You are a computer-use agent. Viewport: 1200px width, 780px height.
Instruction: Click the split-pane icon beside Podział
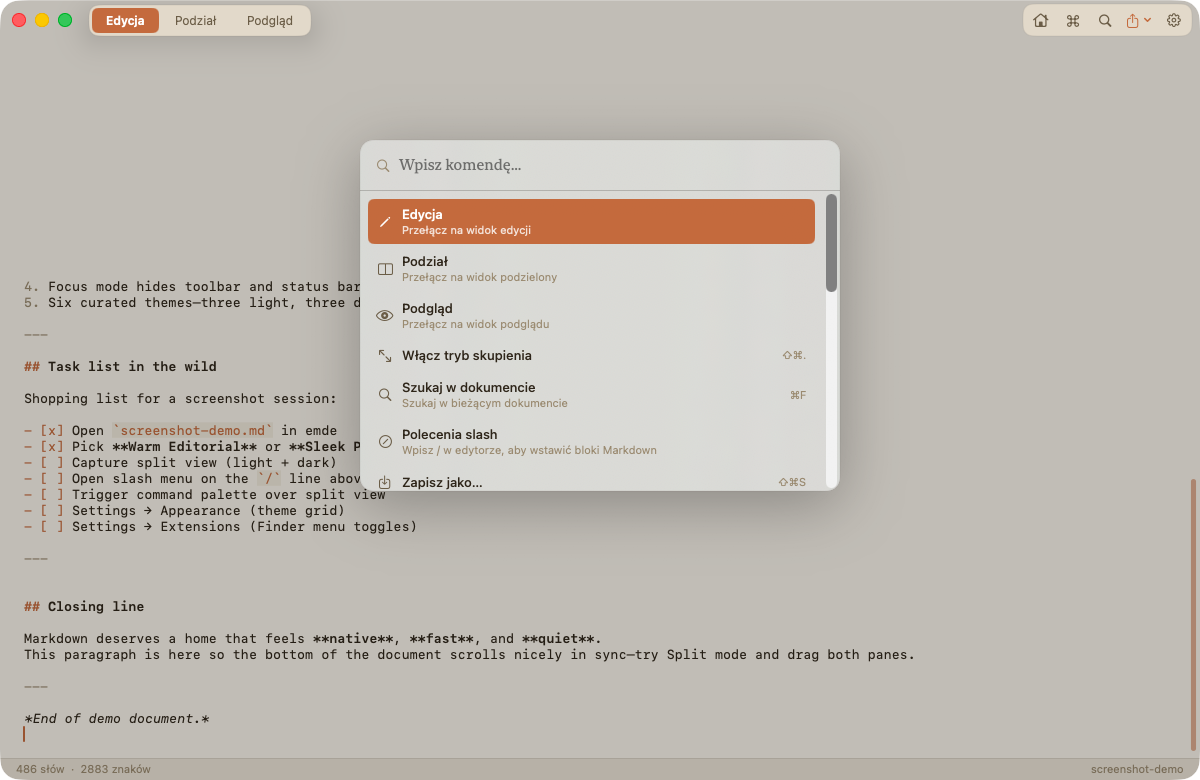tap(385, 269)
